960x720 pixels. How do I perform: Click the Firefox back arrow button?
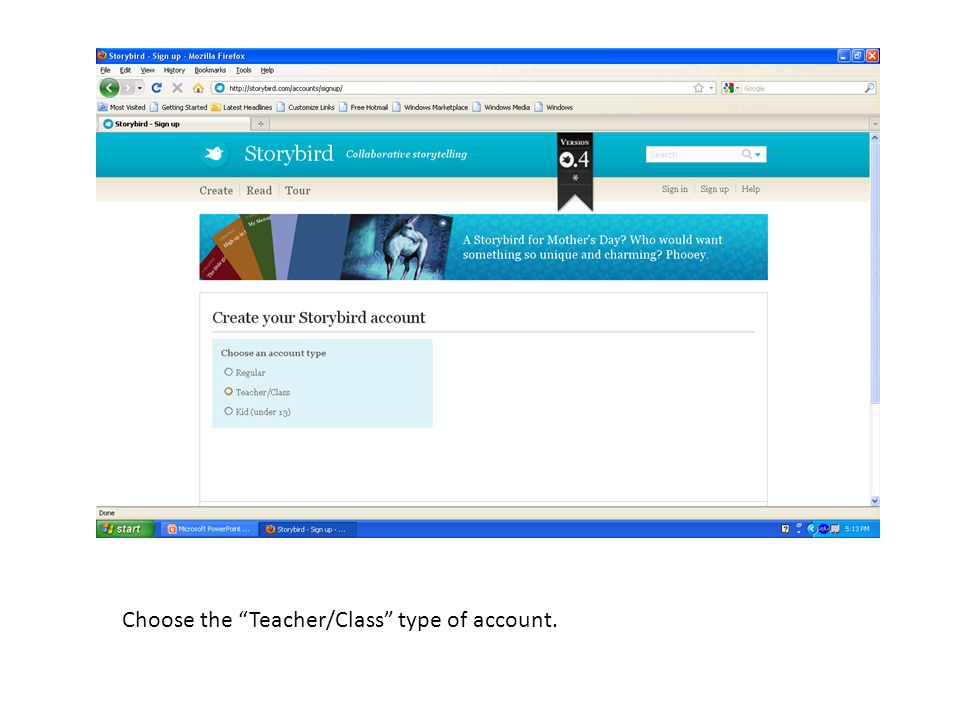click(x=110, y=88)
